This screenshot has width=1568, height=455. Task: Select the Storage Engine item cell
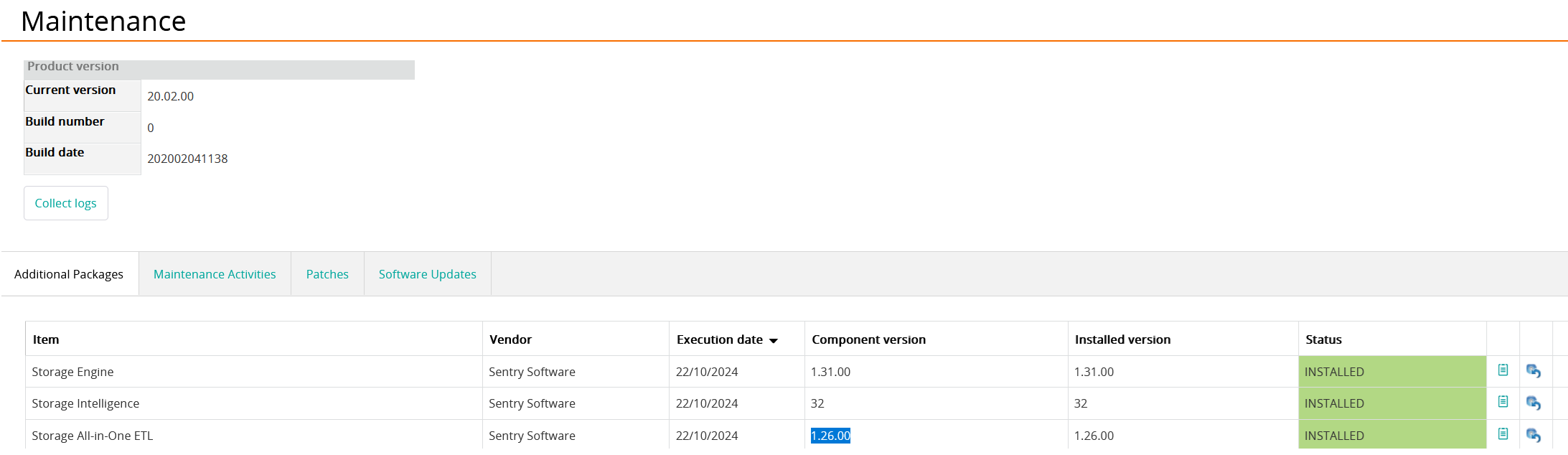tap(254, 372)
